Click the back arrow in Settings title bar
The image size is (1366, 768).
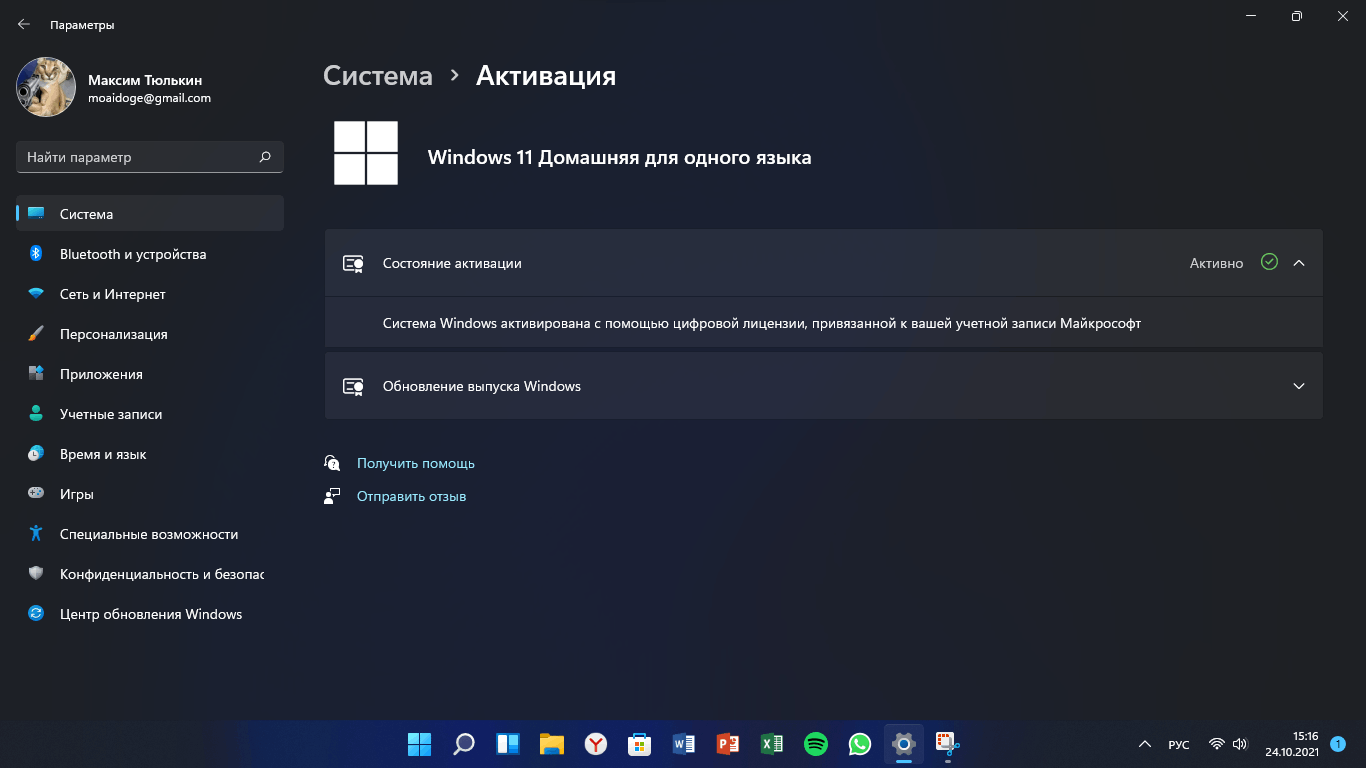pos(24,24)
